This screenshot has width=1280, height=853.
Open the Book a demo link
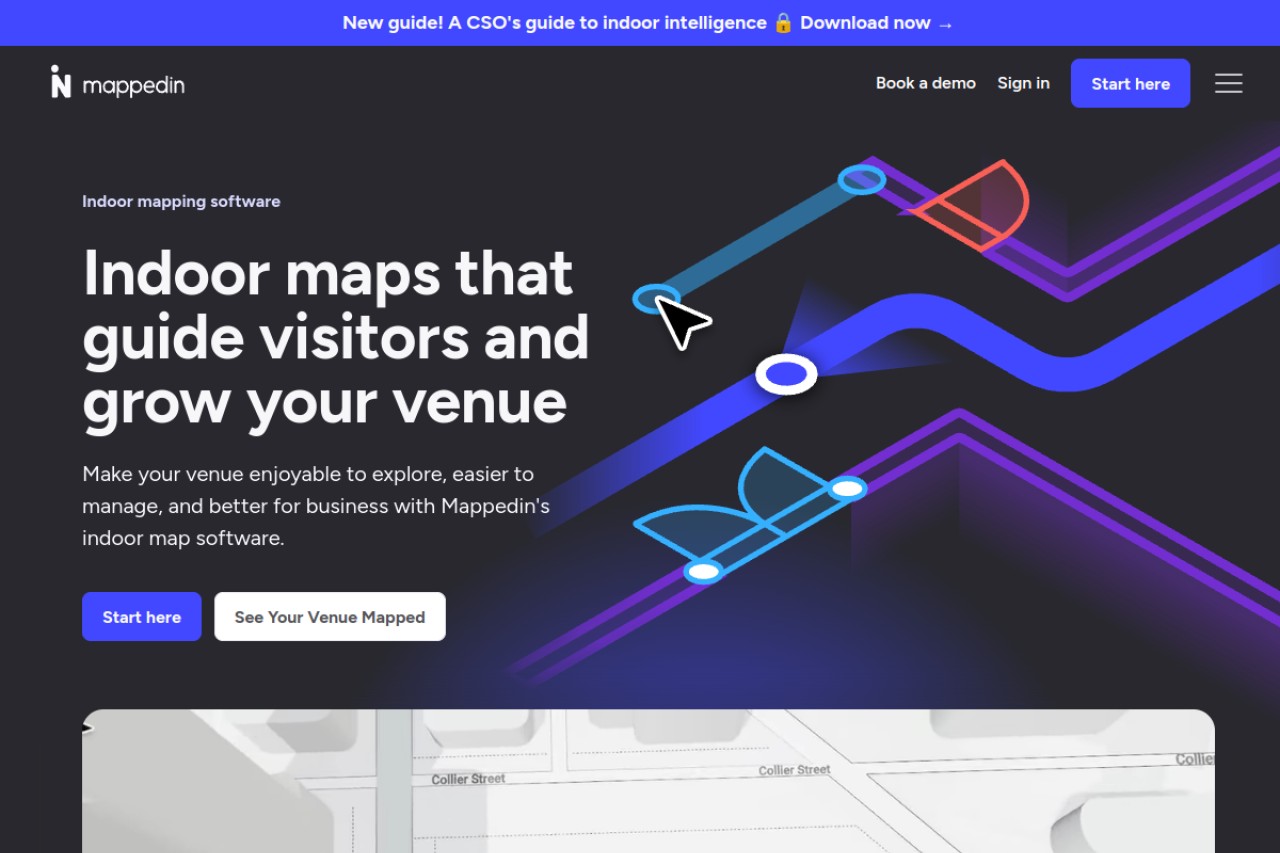(926, 83)
